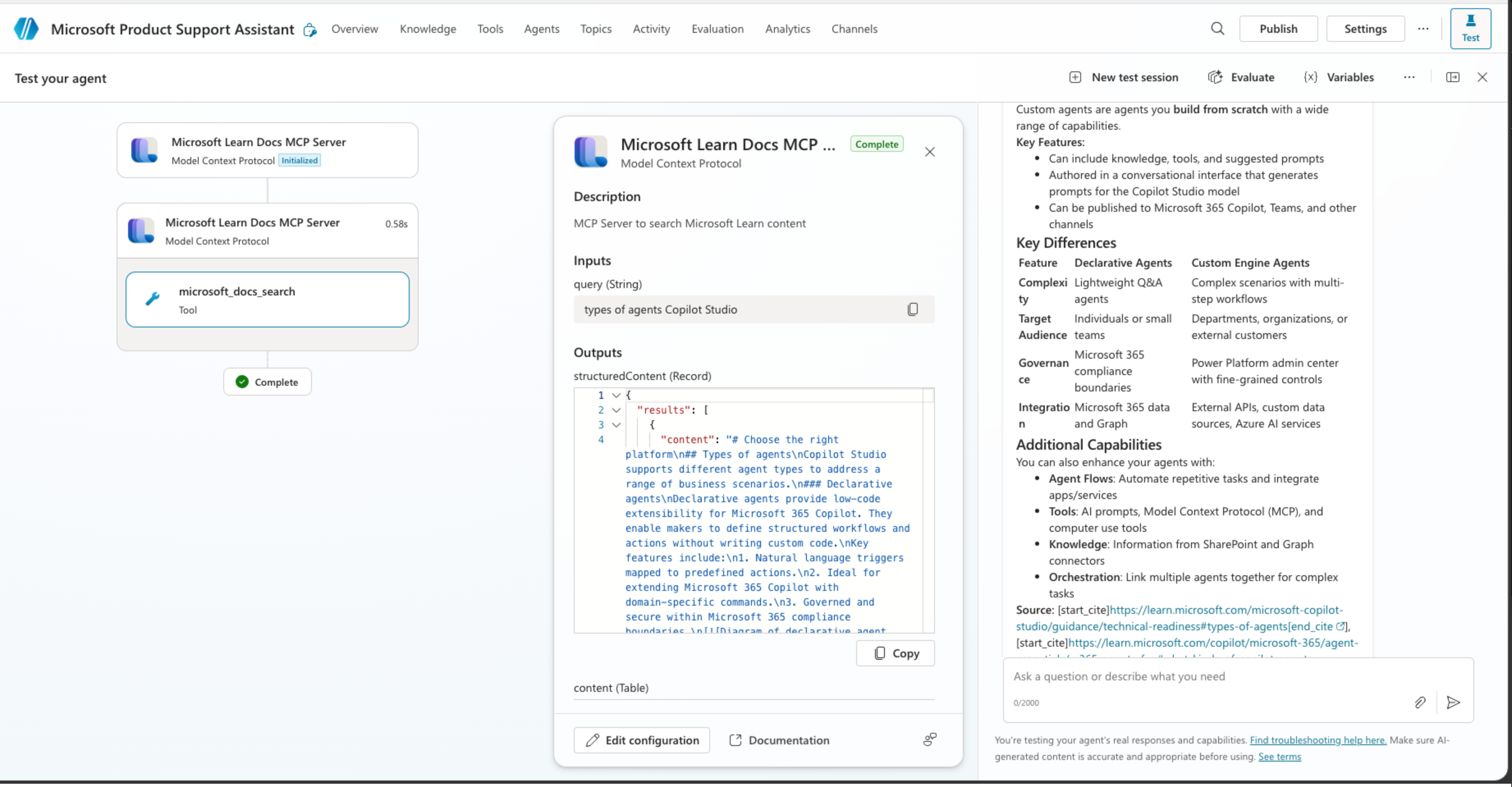Open the Knowledge tab
Image resolution: width=1512 pixels, height=787 pixels.
coord(427,29)
